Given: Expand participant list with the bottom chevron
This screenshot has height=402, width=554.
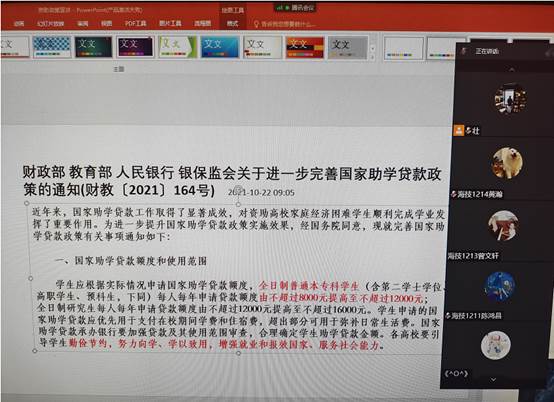Looking at the screenshot, I should (x=493, y=379).
